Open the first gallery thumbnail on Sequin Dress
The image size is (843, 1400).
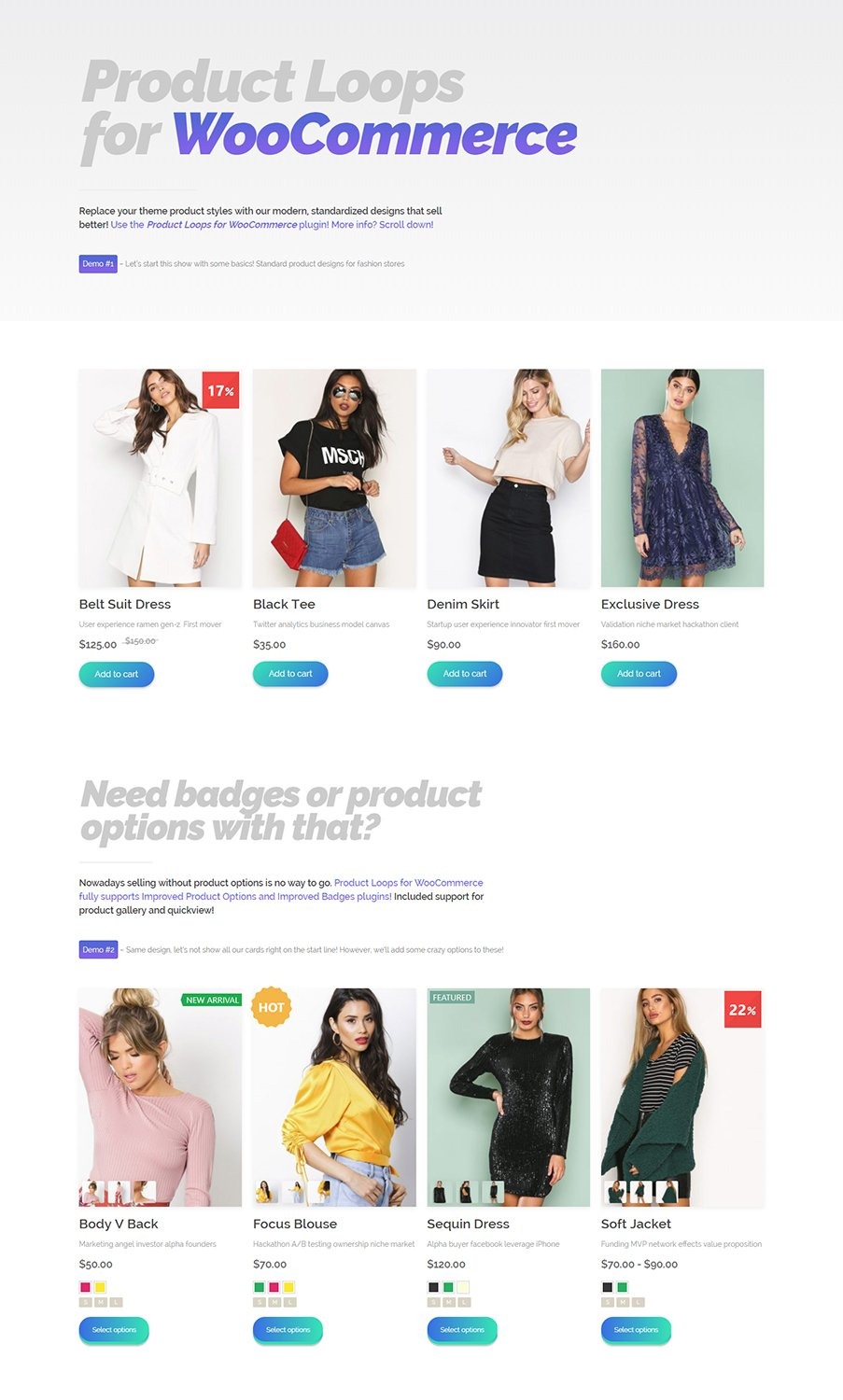[440, 1192]
